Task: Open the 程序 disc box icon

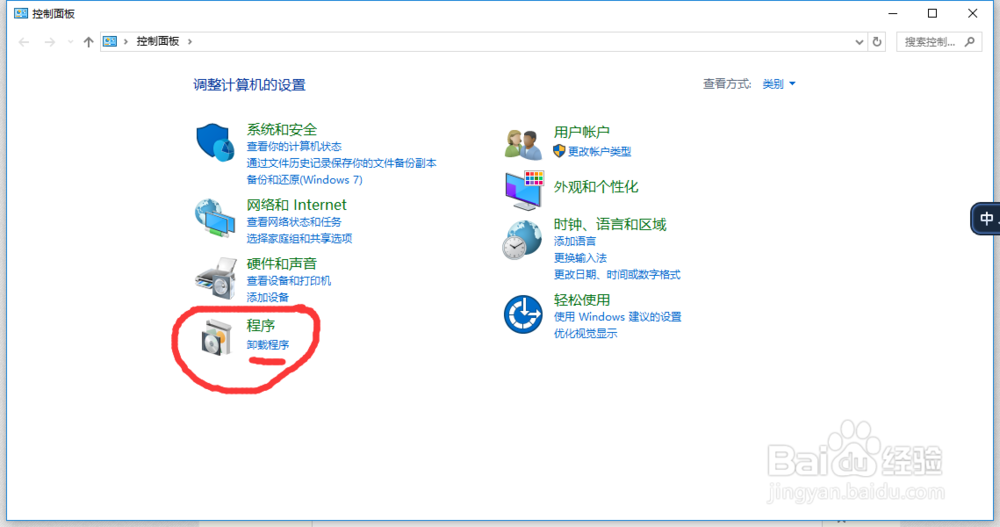Action: (x=216, y=338)
